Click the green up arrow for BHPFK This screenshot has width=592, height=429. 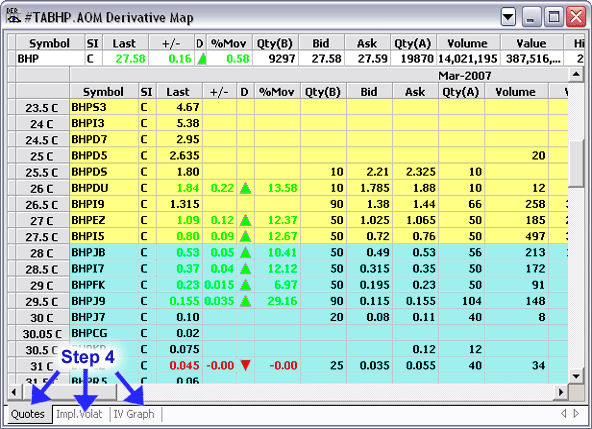point(245,285)
